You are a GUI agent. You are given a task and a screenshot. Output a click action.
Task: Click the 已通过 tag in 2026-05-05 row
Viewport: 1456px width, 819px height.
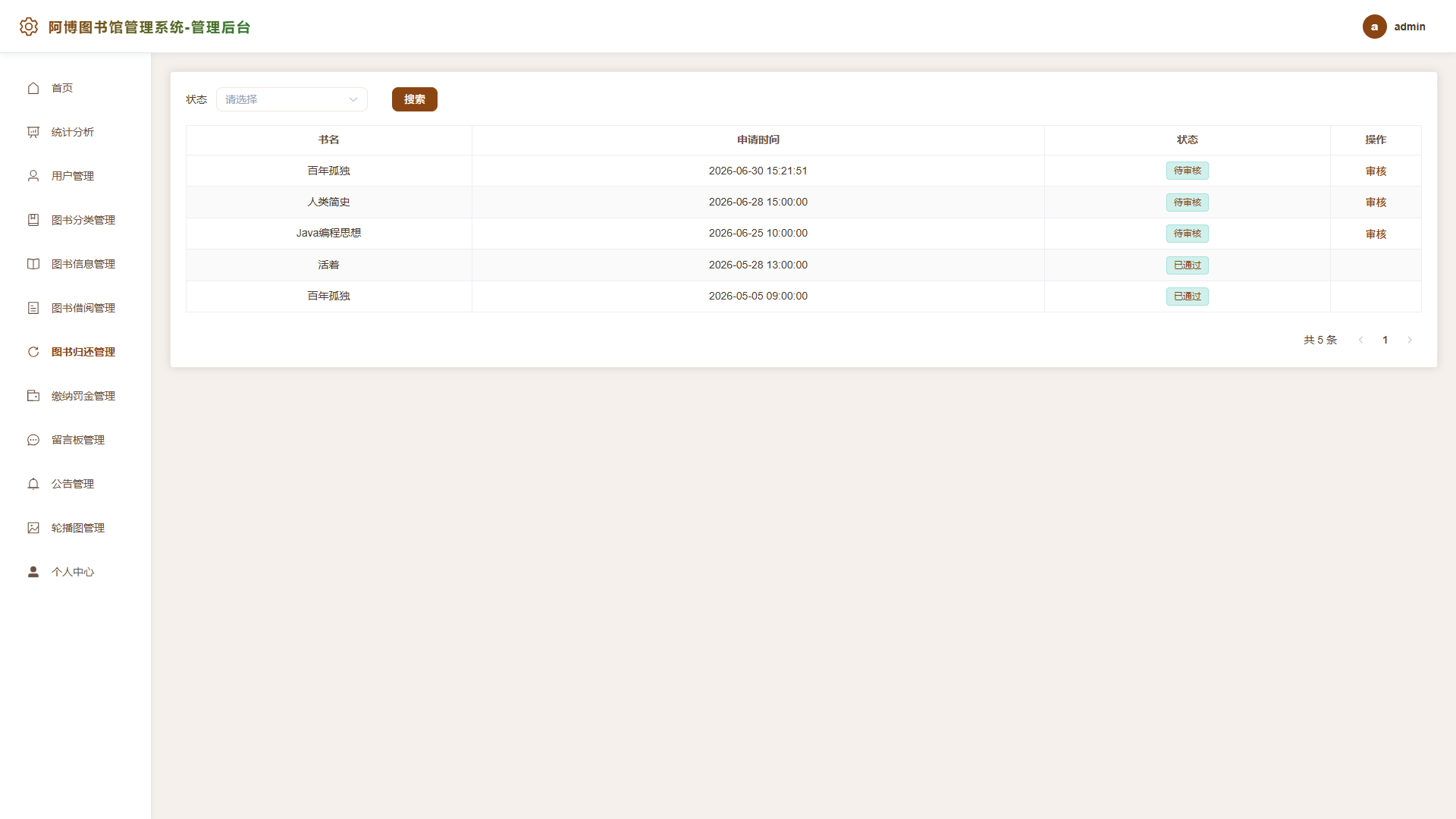pyautogui.click(x=1188, y=297)
